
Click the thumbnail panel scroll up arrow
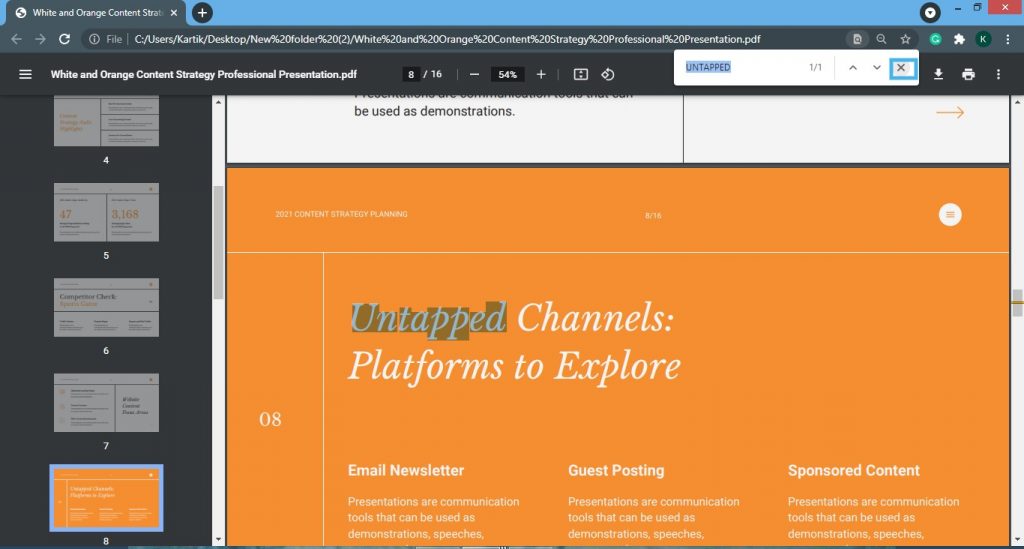[218, 102]
